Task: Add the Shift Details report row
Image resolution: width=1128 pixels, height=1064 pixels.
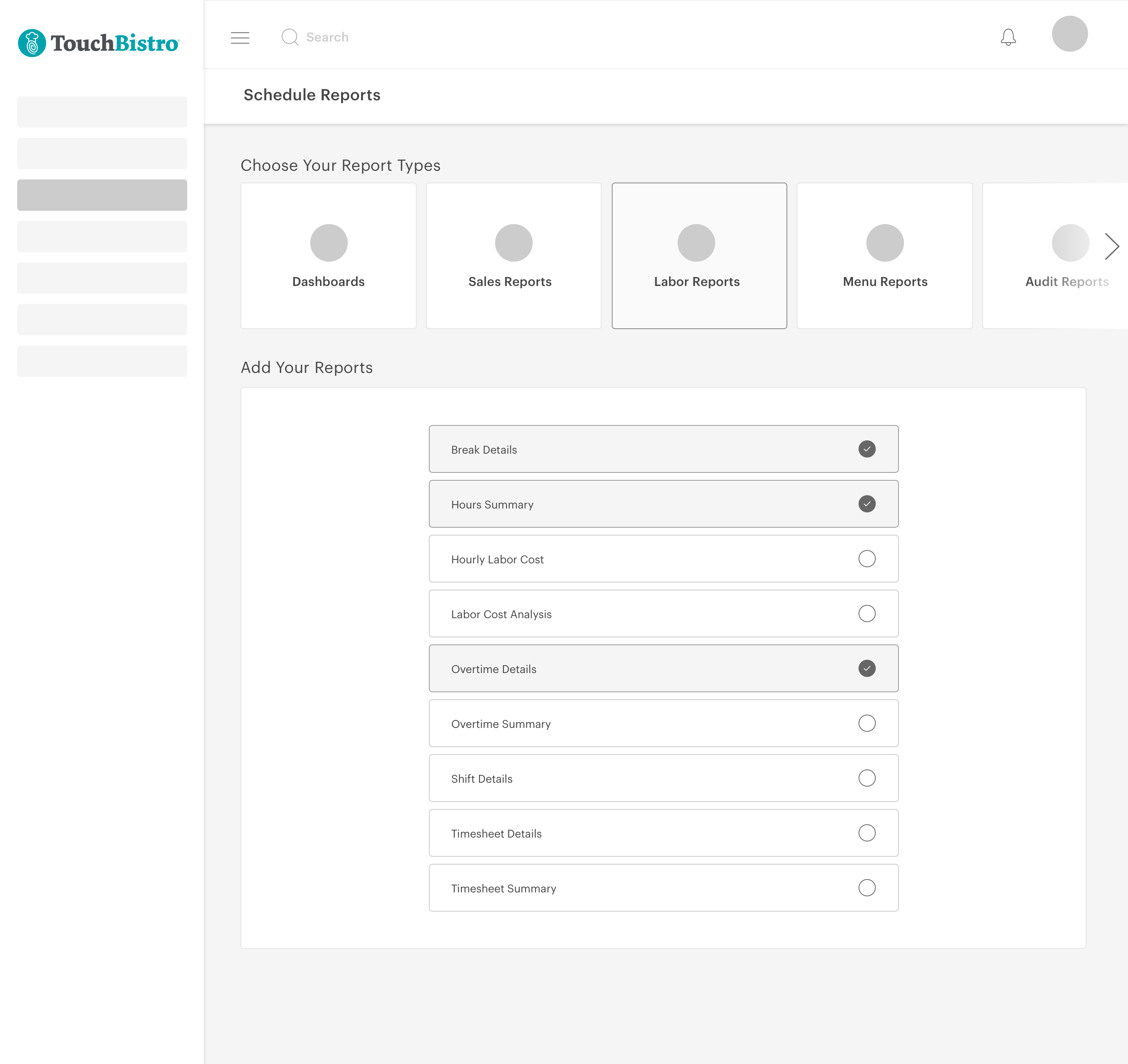Action: coord(663,778)
